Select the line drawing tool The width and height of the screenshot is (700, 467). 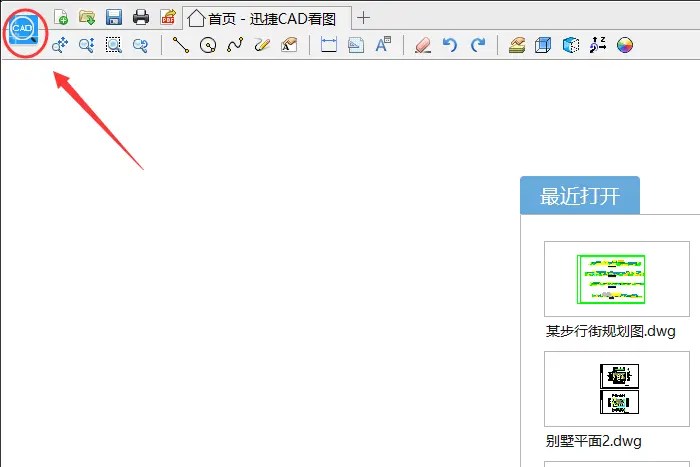[181, 45]
